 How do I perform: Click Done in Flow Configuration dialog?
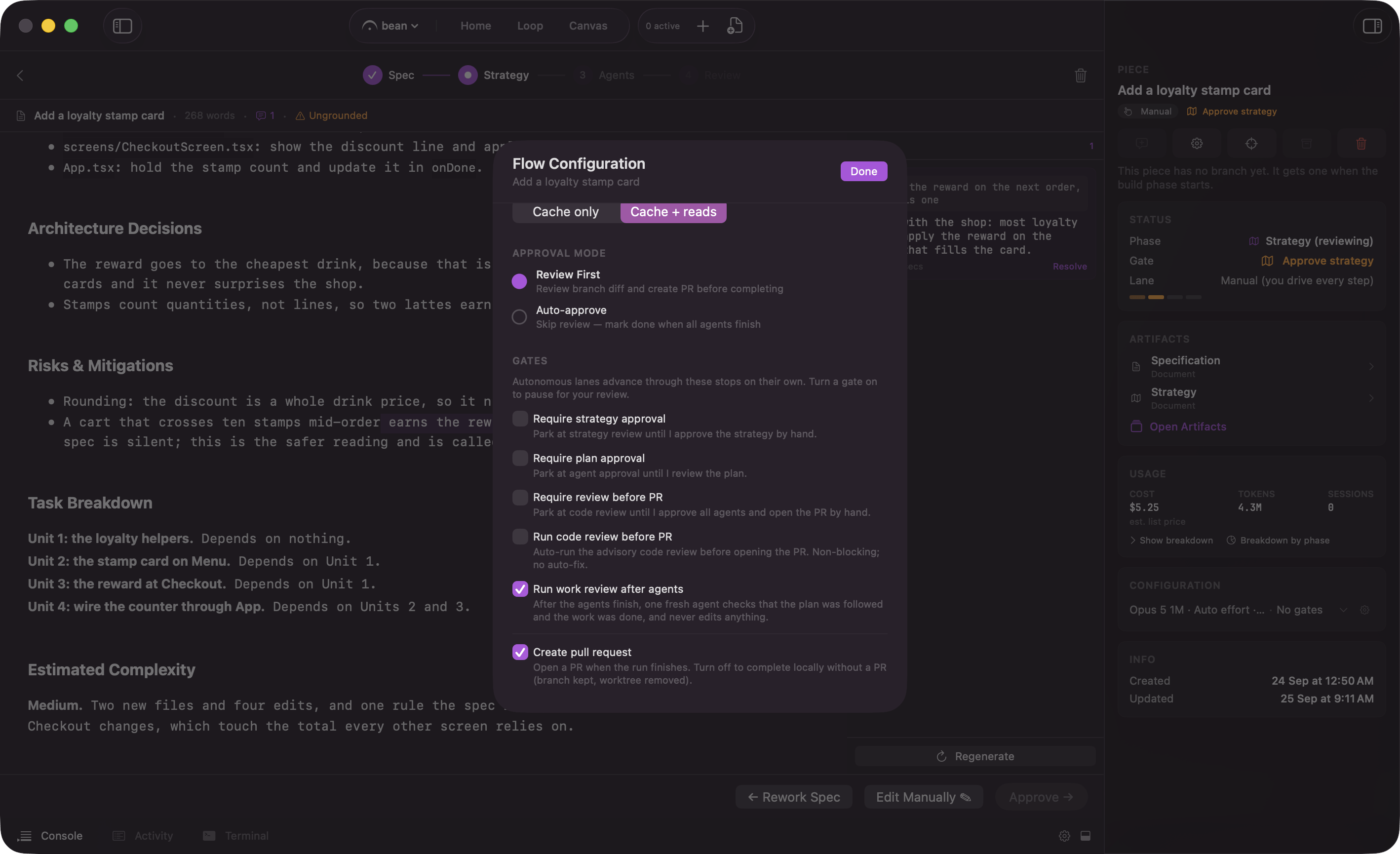(x=863, y=172)
